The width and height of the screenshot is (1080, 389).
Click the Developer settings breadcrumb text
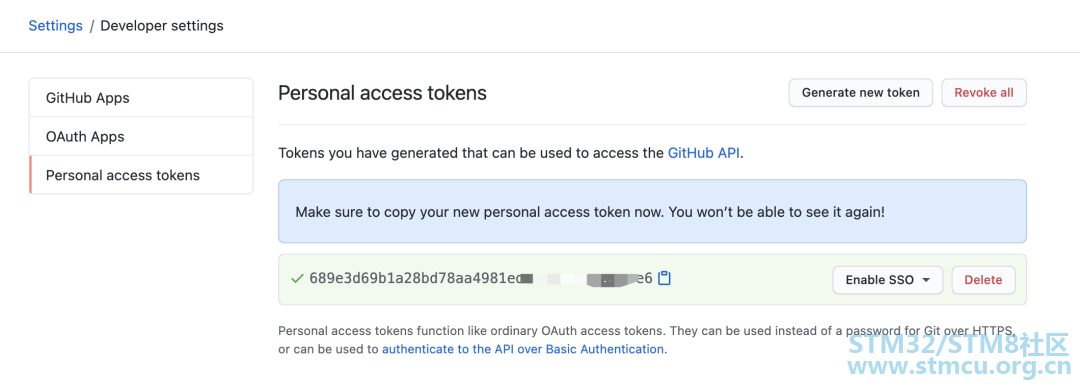(x=162, y=26)
